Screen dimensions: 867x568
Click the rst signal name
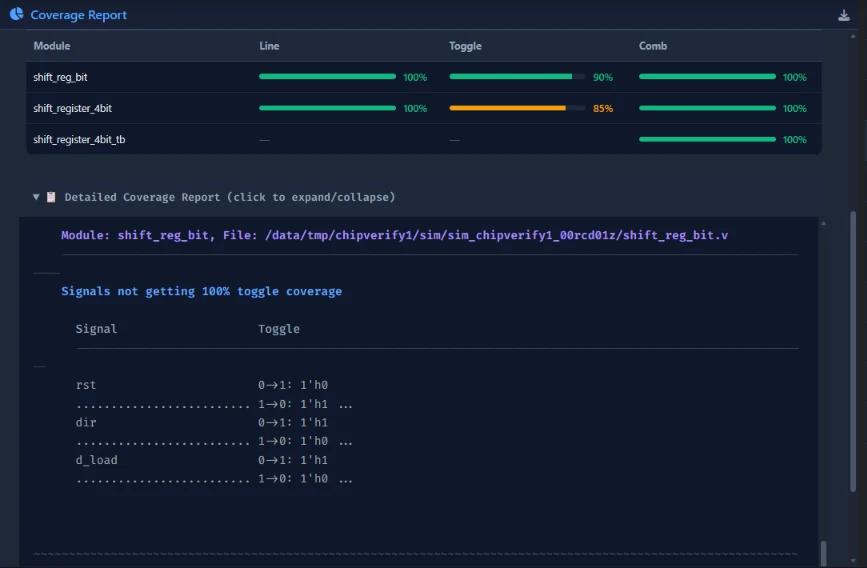(86, 384)
